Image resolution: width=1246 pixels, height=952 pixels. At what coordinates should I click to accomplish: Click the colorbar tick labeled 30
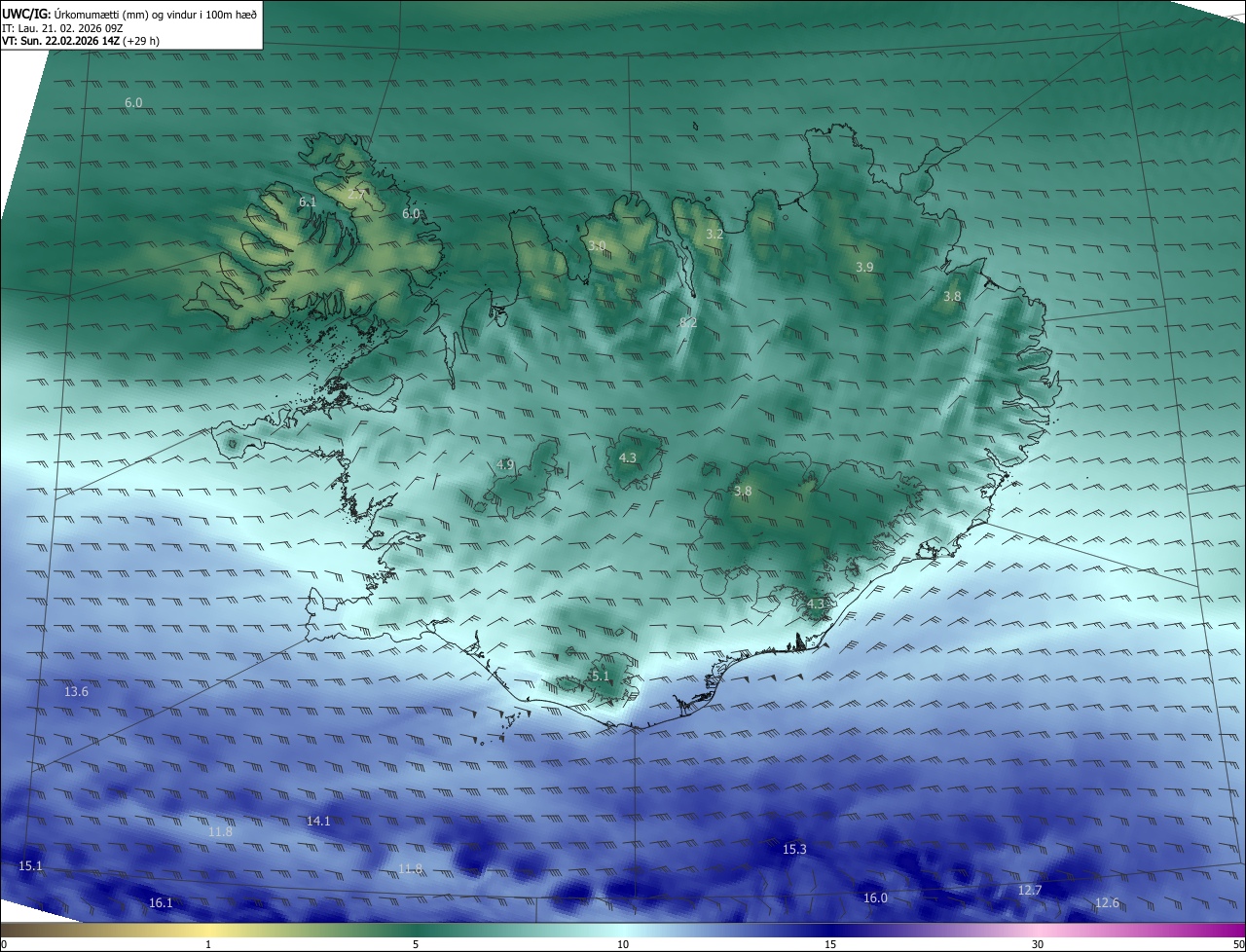click(1038, 944)
